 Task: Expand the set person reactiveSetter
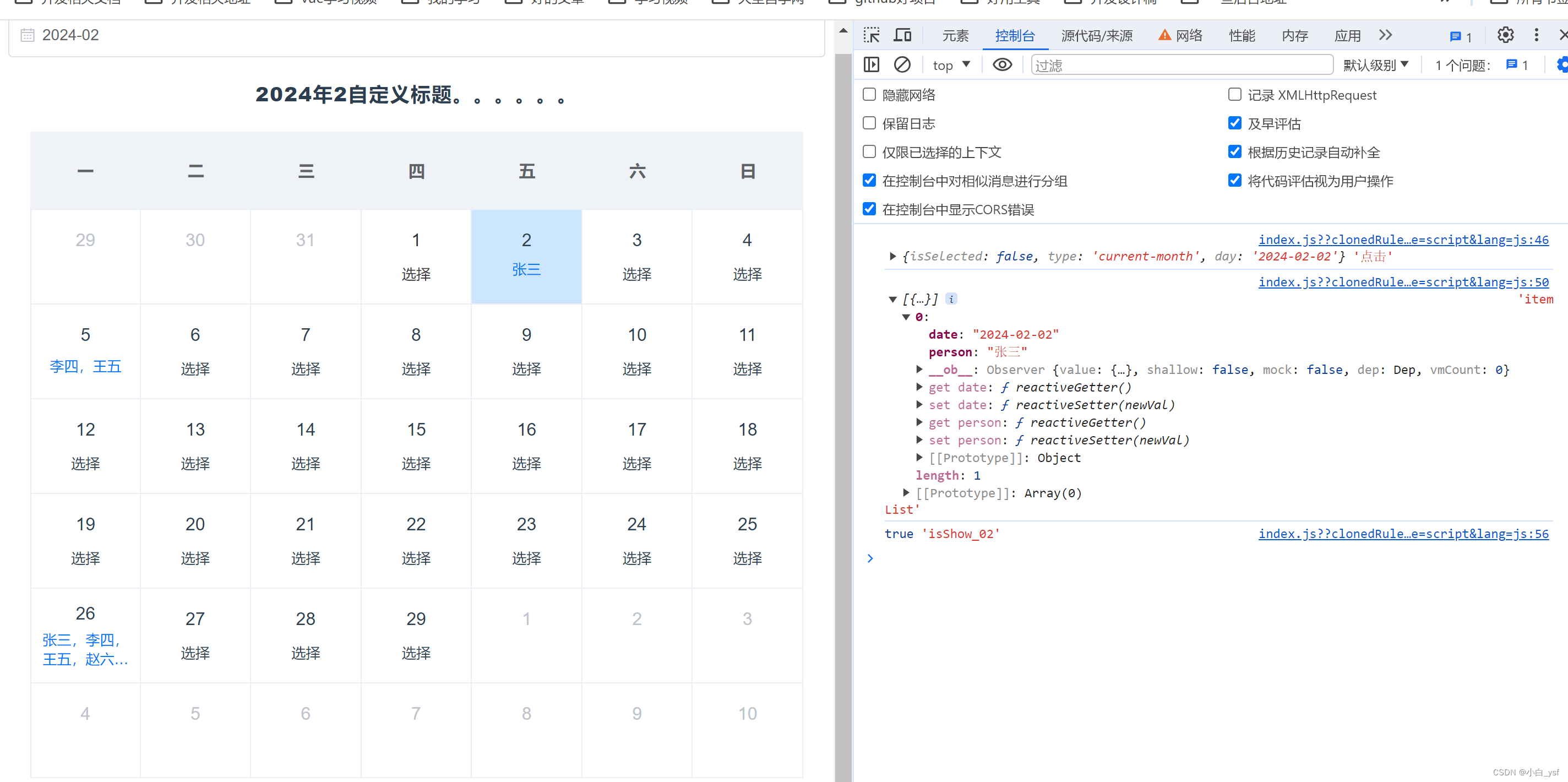click(x=919, y=439)
